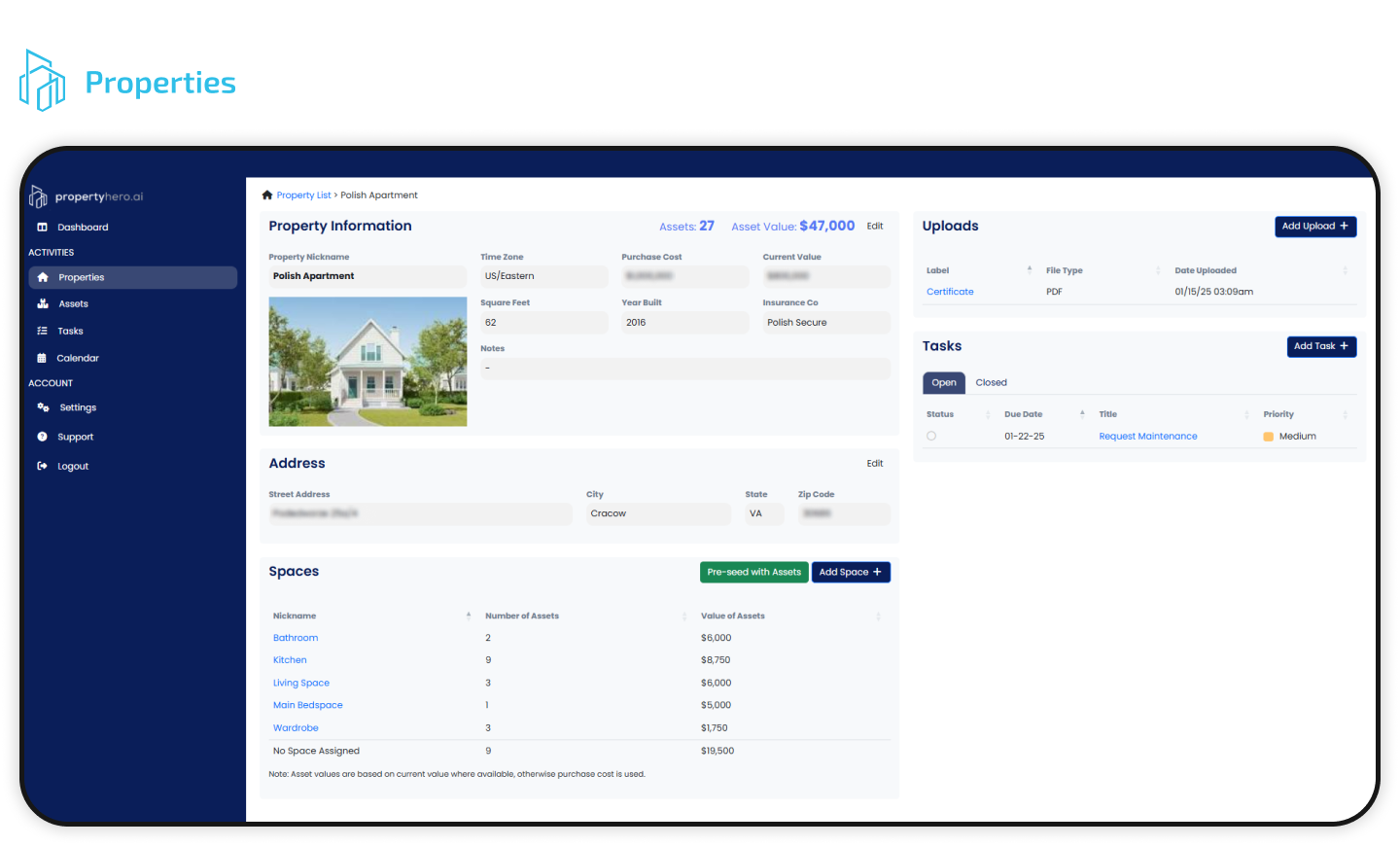Click the Settings gears icon
Viewport: 1400px width, 846px height.
43,408
